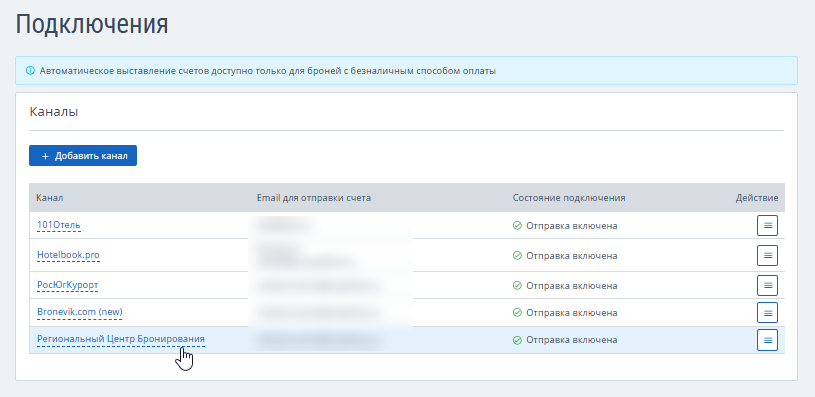The width and height of the screenshot is (815, 397).
Task: Click Отправка включена status in Bronevik.com (new) row
Action: 572,313
